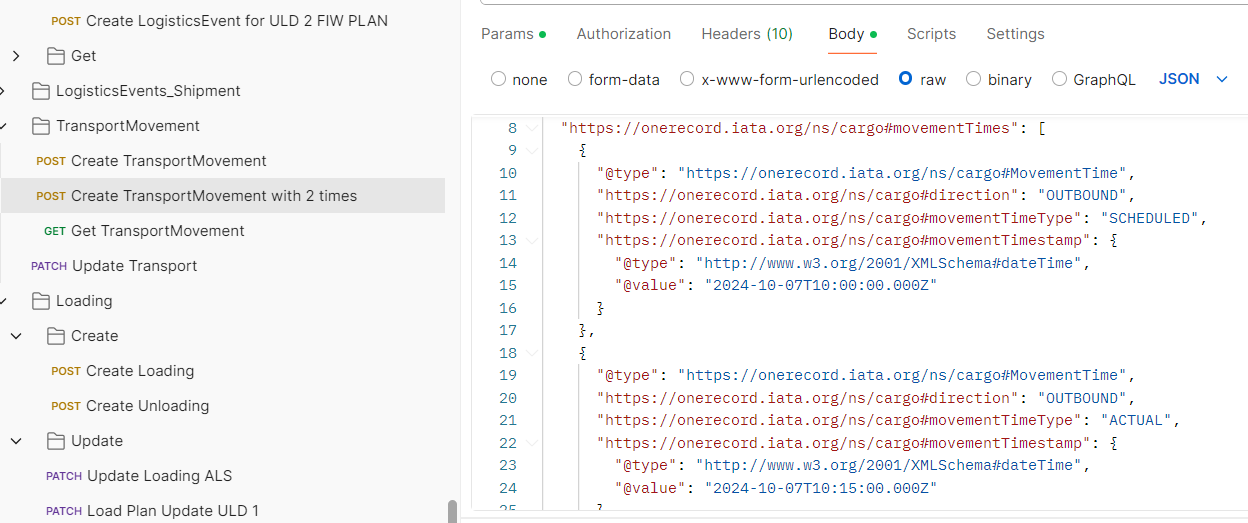Switch to the Headers tab
This screenshot has width=1248, height=523.
(746, 34)
